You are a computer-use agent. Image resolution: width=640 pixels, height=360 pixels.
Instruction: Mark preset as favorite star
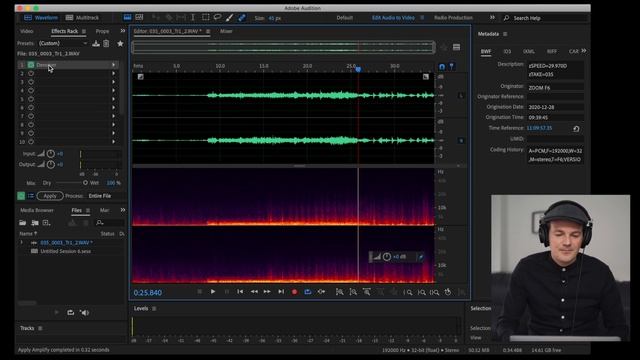tap(120, 43)
